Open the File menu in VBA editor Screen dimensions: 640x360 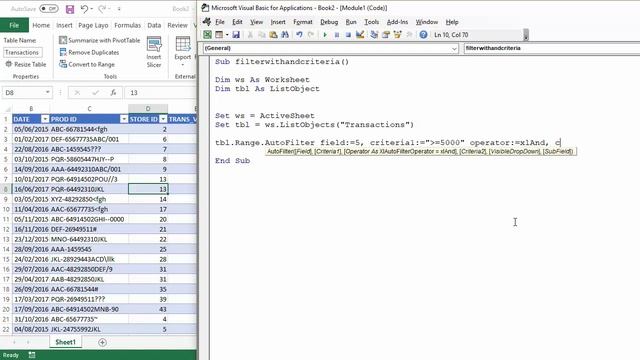click(220, 22)
